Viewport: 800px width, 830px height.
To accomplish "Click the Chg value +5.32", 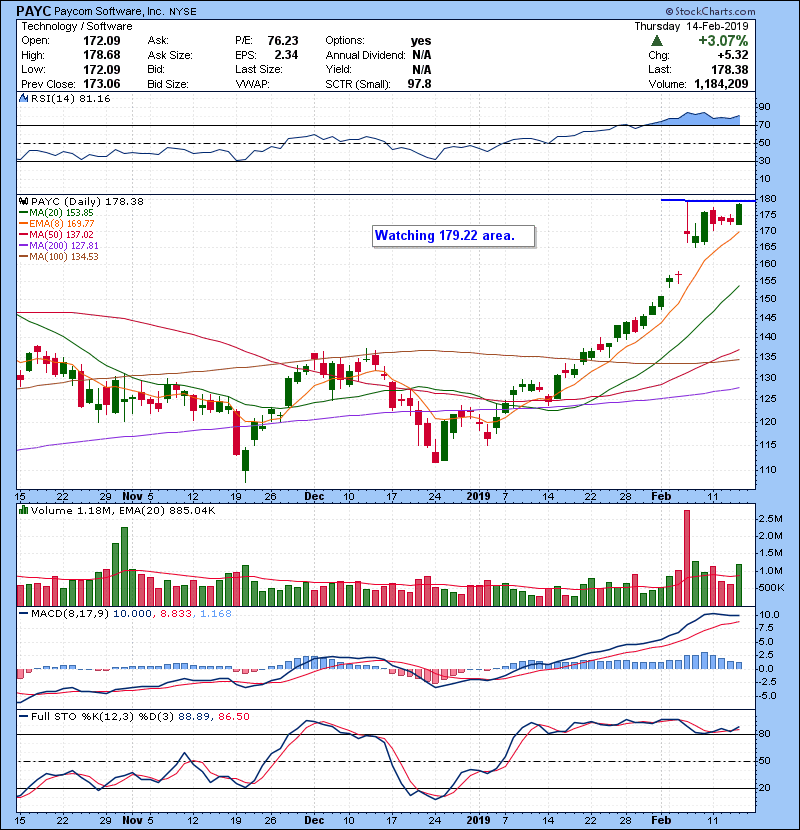I will click(733, 55).
